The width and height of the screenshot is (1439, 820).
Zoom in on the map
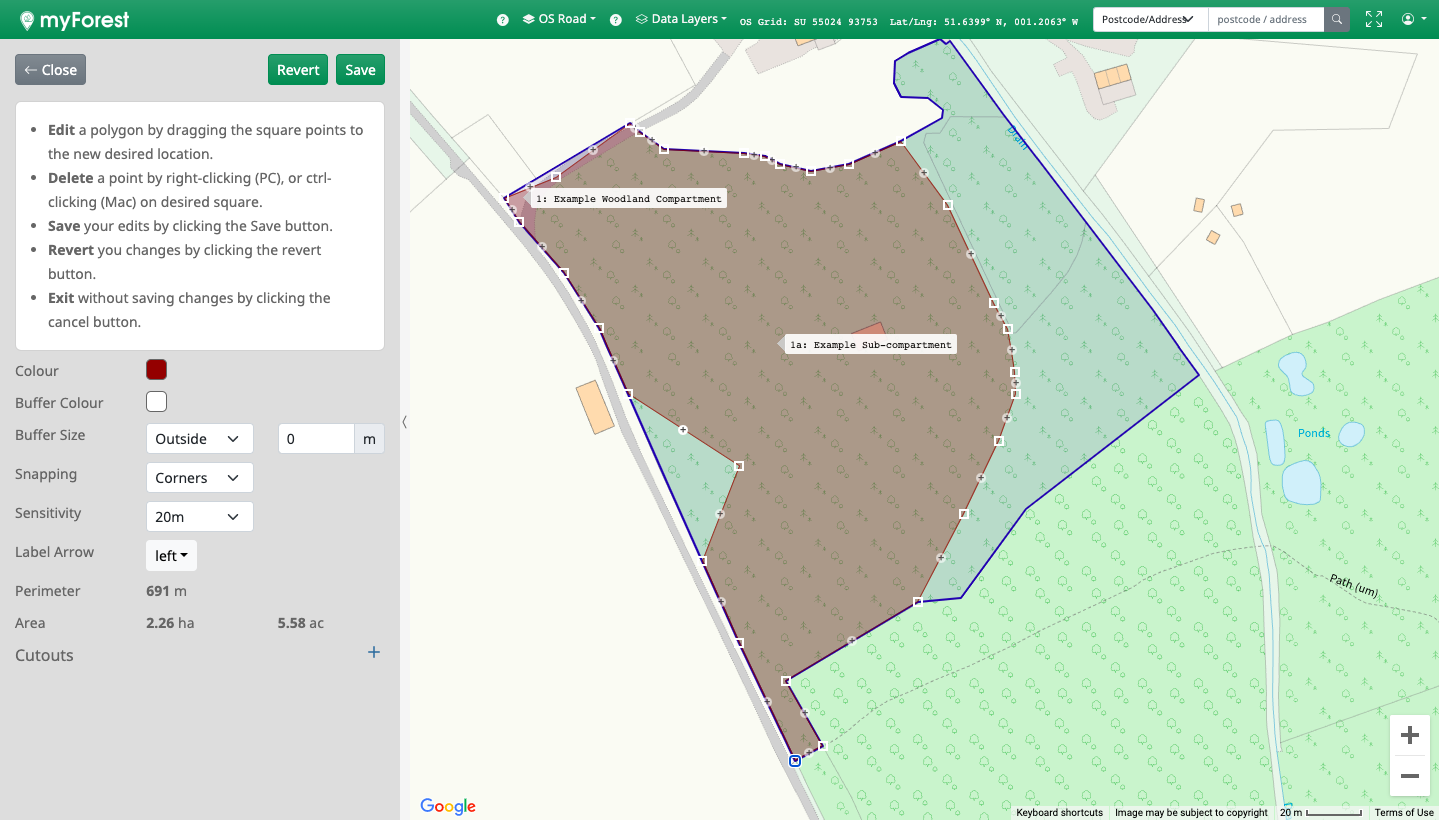tap(1409, 736)
